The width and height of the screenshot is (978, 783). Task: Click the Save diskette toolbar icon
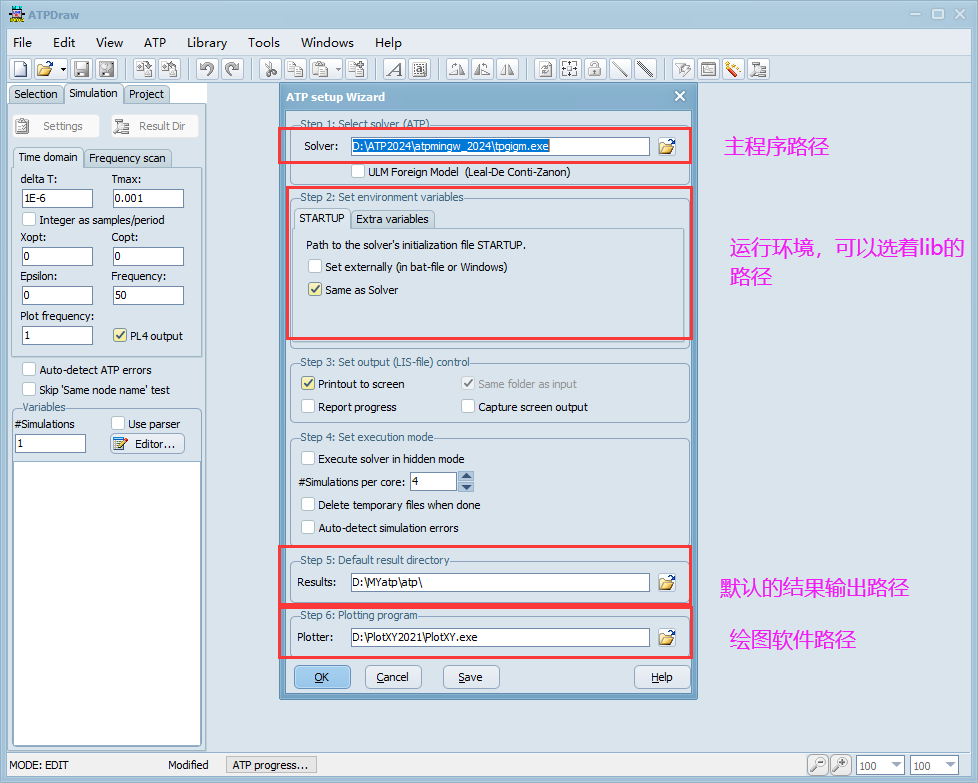pos(82,69)
